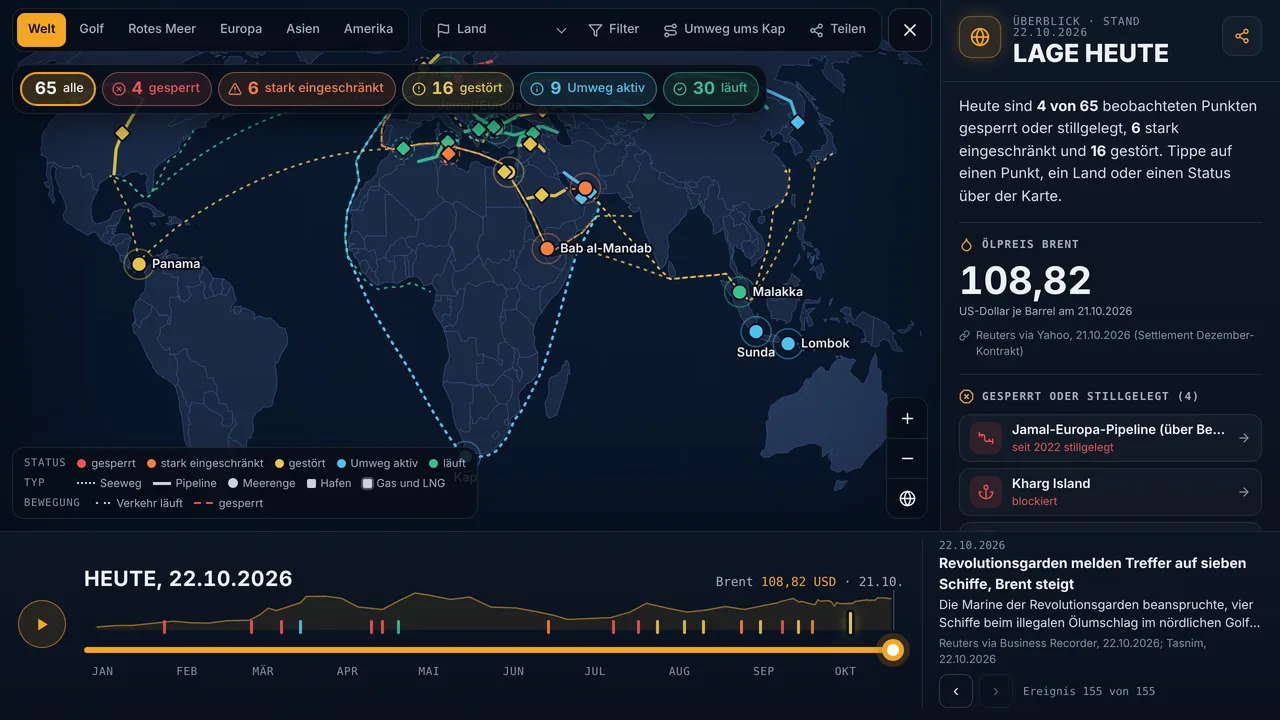Image resolution: width=1280 pixels, height=720 pixels.
Task: Filter by 9 Umweg aktiv status
Action: (588, 88)
